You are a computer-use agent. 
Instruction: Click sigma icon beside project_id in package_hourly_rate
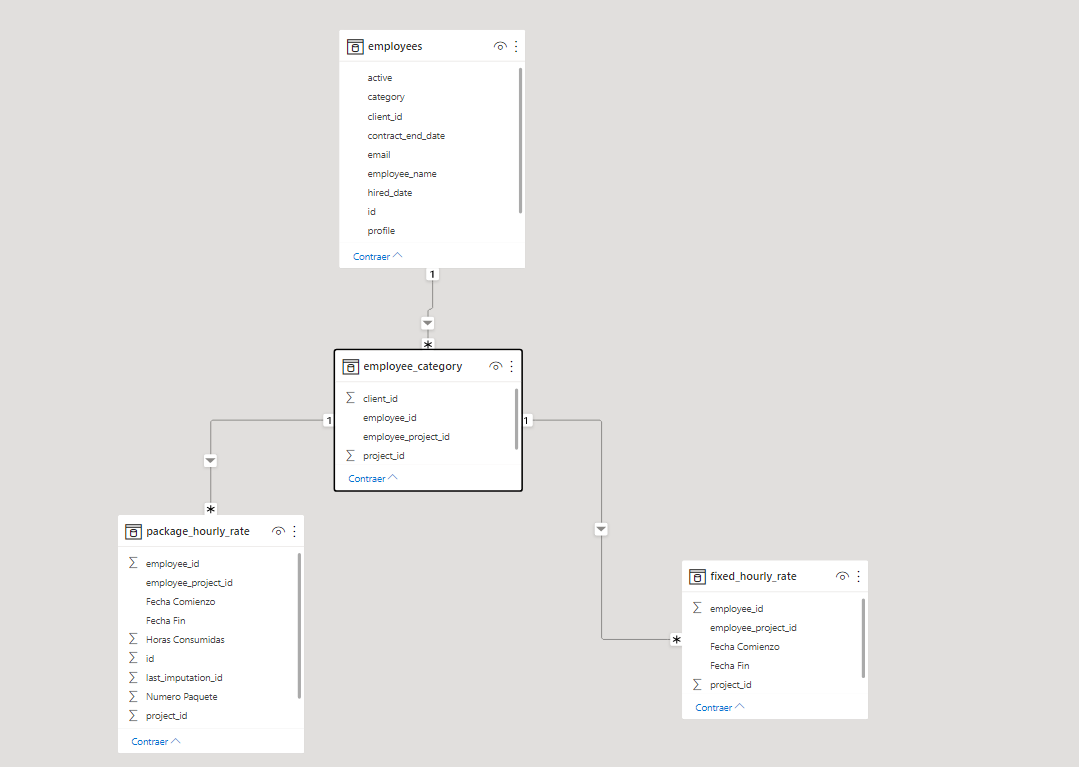tap(133, 715)
